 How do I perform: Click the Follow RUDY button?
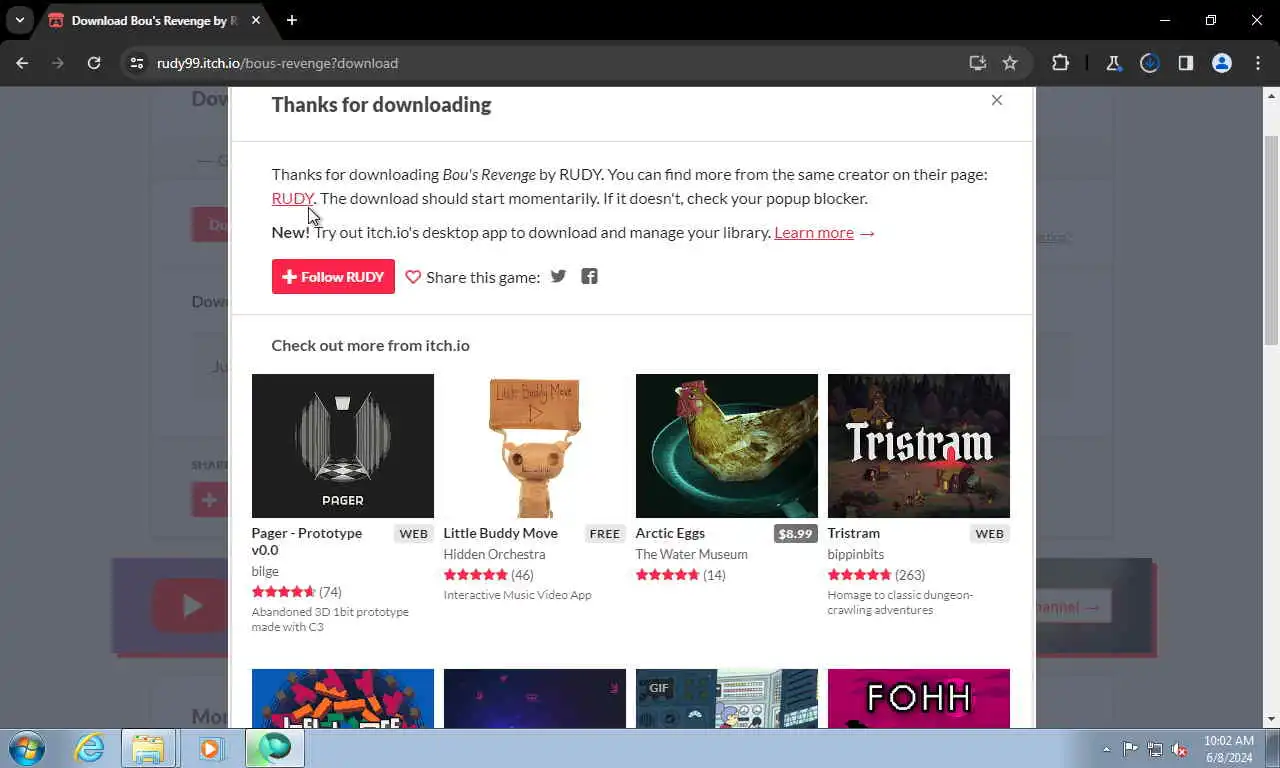tap(333, 277)
